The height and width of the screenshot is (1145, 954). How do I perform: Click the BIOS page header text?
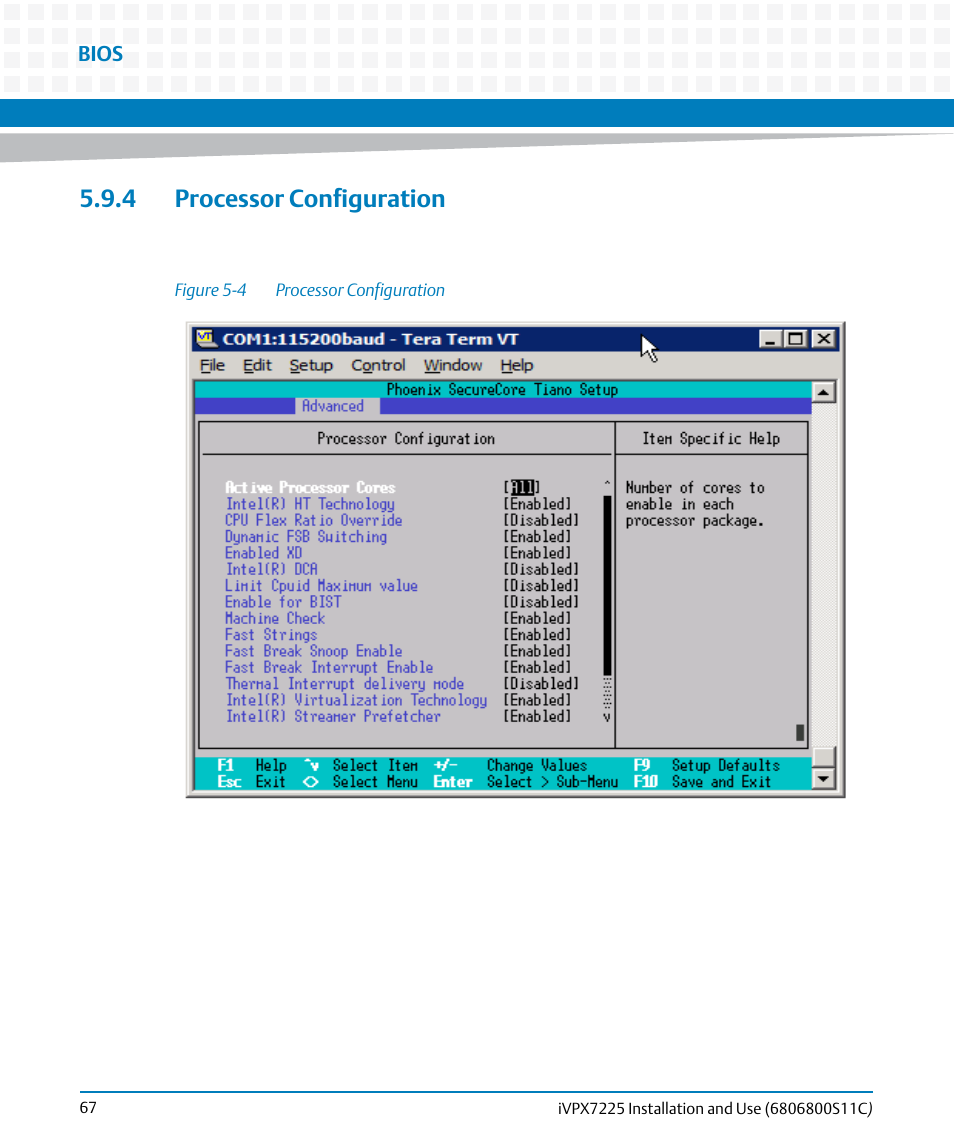click(100, 54)
